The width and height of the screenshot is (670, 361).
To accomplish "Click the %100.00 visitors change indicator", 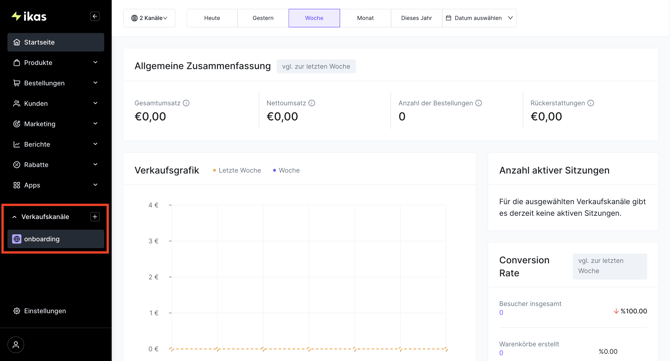I will click(x=630, y=311).
